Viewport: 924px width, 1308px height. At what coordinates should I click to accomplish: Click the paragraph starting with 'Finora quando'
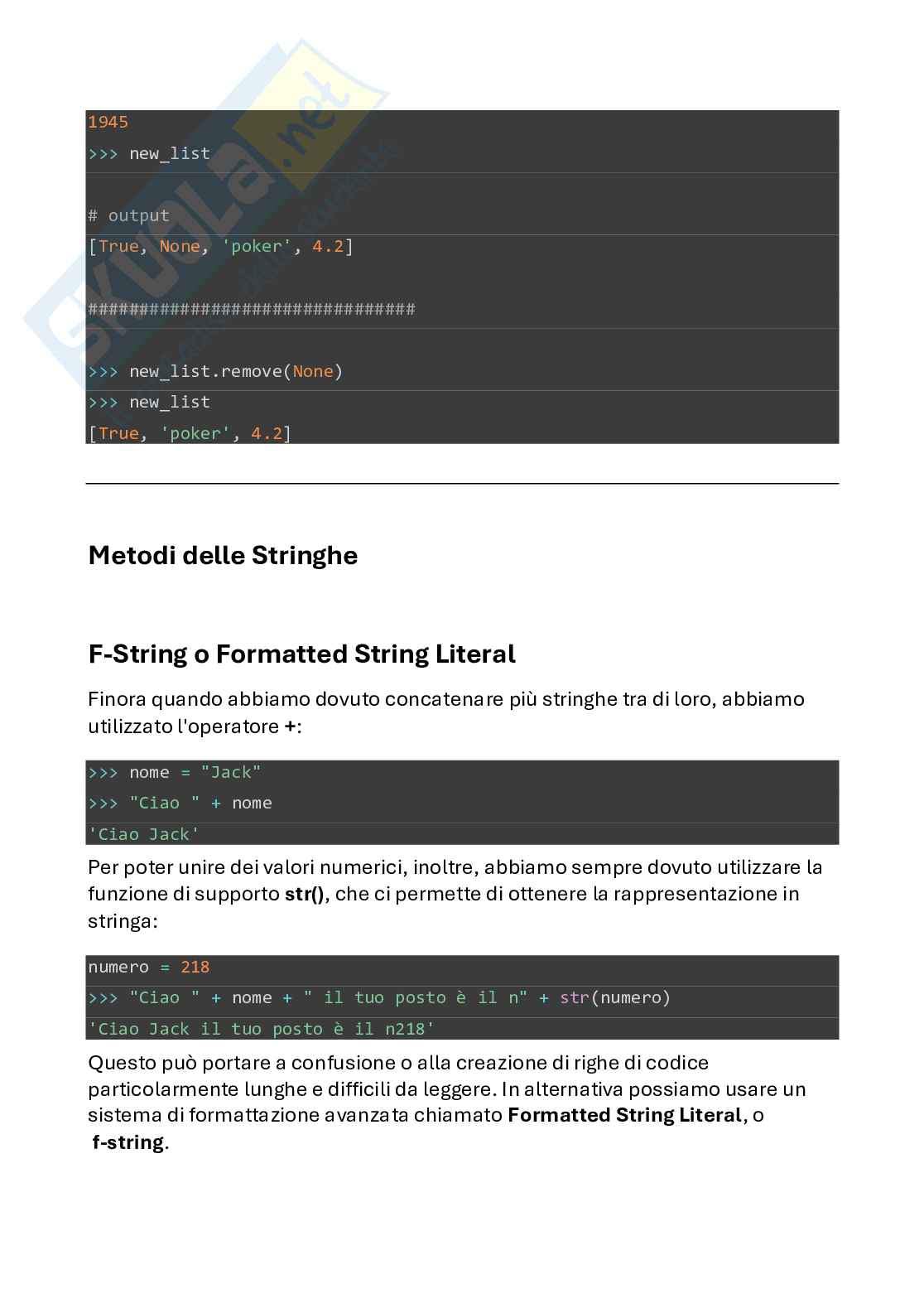pos(446,712)
